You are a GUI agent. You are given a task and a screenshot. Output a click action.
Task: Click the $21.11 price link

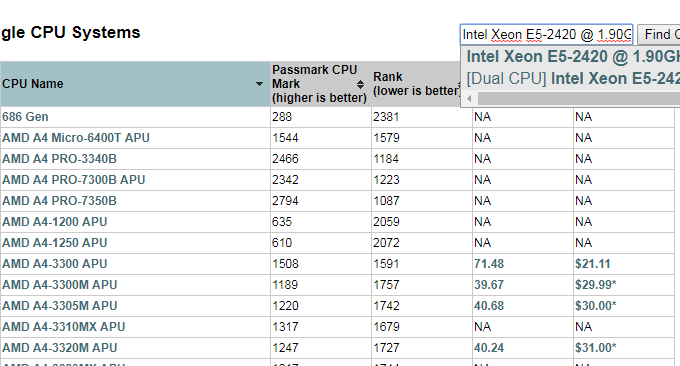point(592,264)
